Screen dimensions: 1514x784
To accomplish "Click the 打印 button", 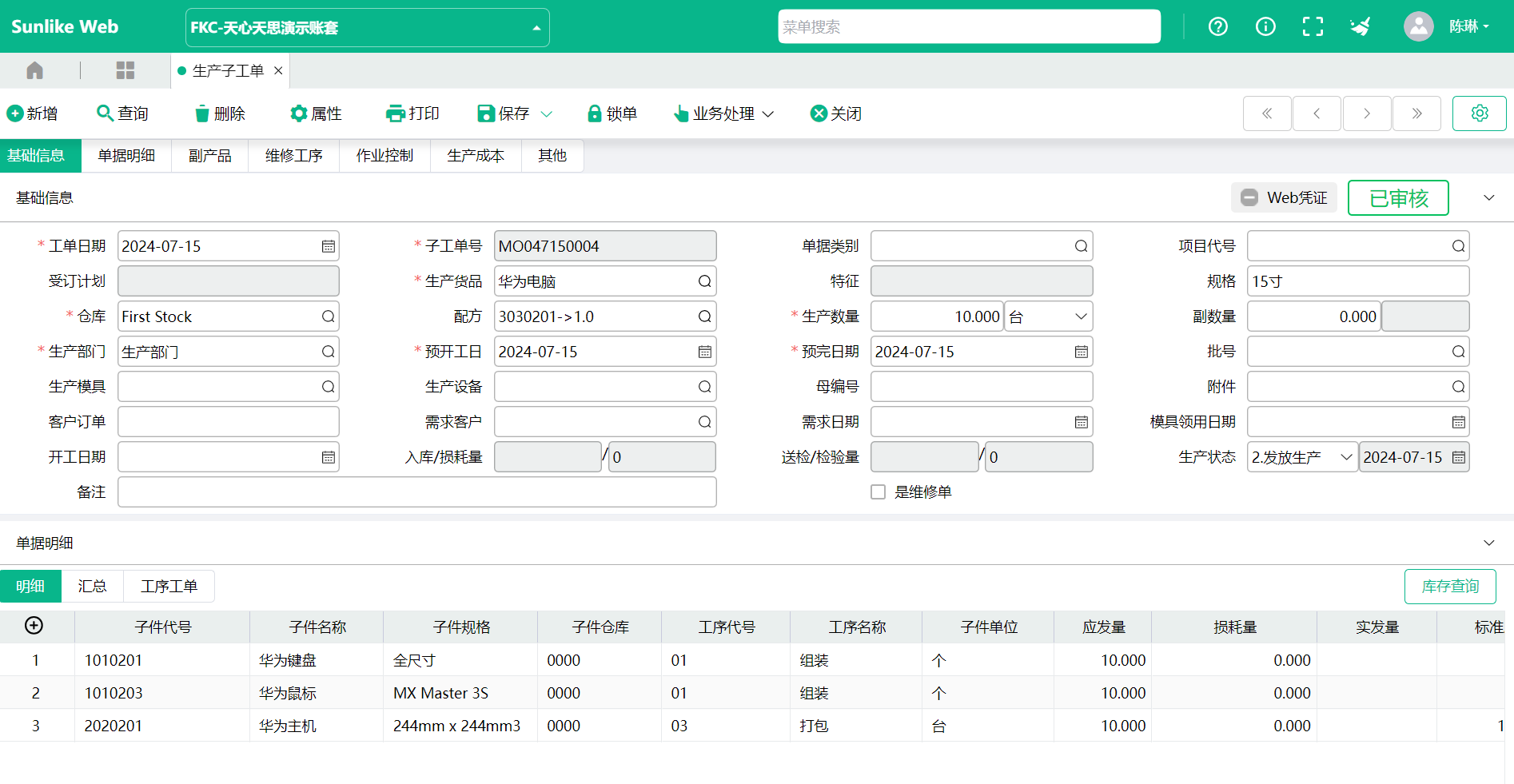I will pos(412,114).
